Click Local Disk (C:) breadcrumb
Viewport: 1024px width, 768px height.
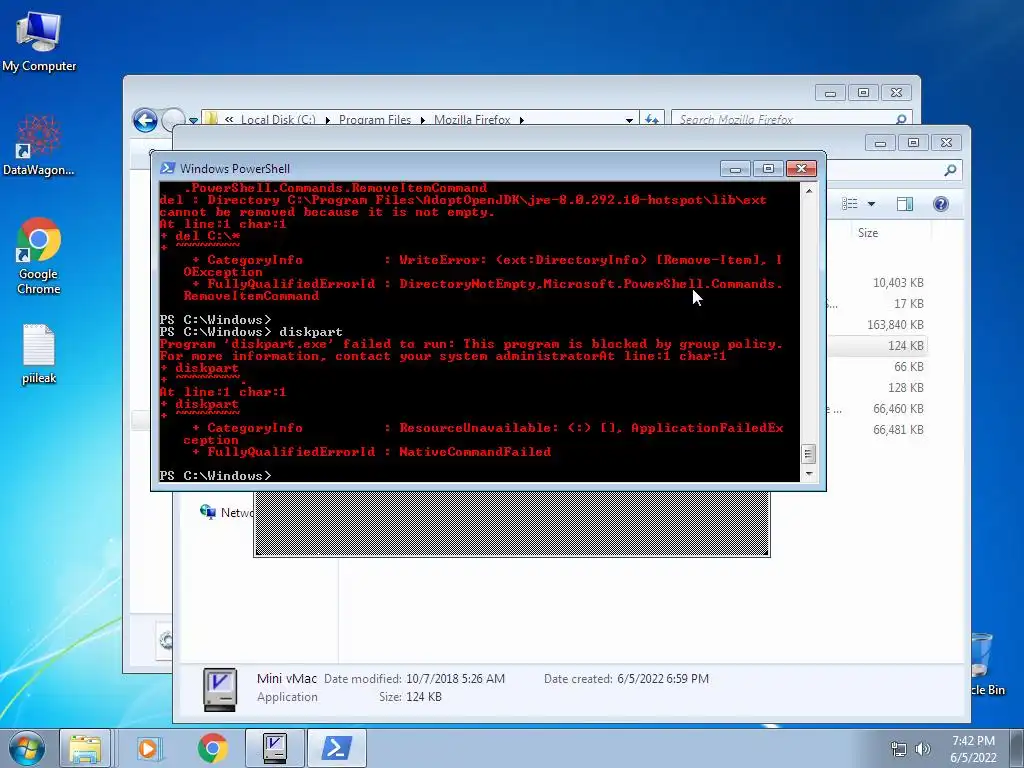278,120
